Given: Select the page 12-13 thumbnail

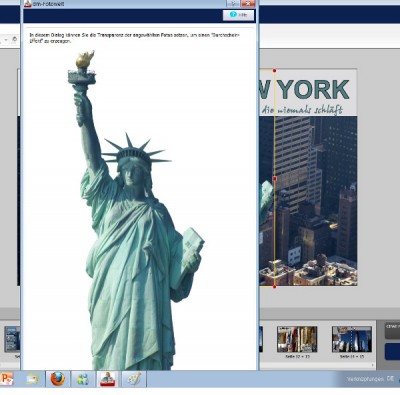Looking at the screenshot, I should tap(297, 339).
